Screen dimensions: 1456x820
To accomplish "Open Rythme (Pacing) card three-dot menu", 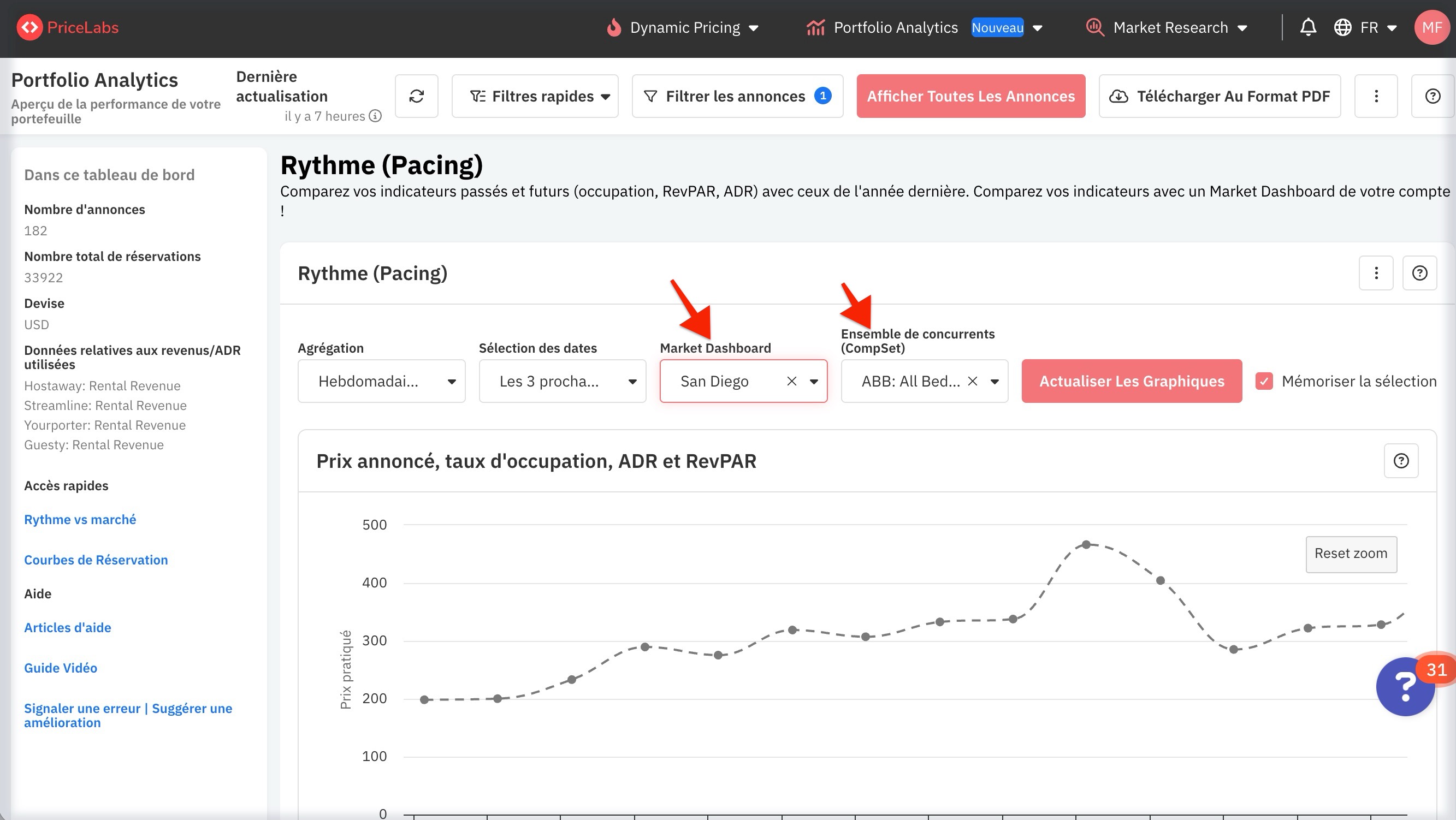I will [x=1376, y=273].
